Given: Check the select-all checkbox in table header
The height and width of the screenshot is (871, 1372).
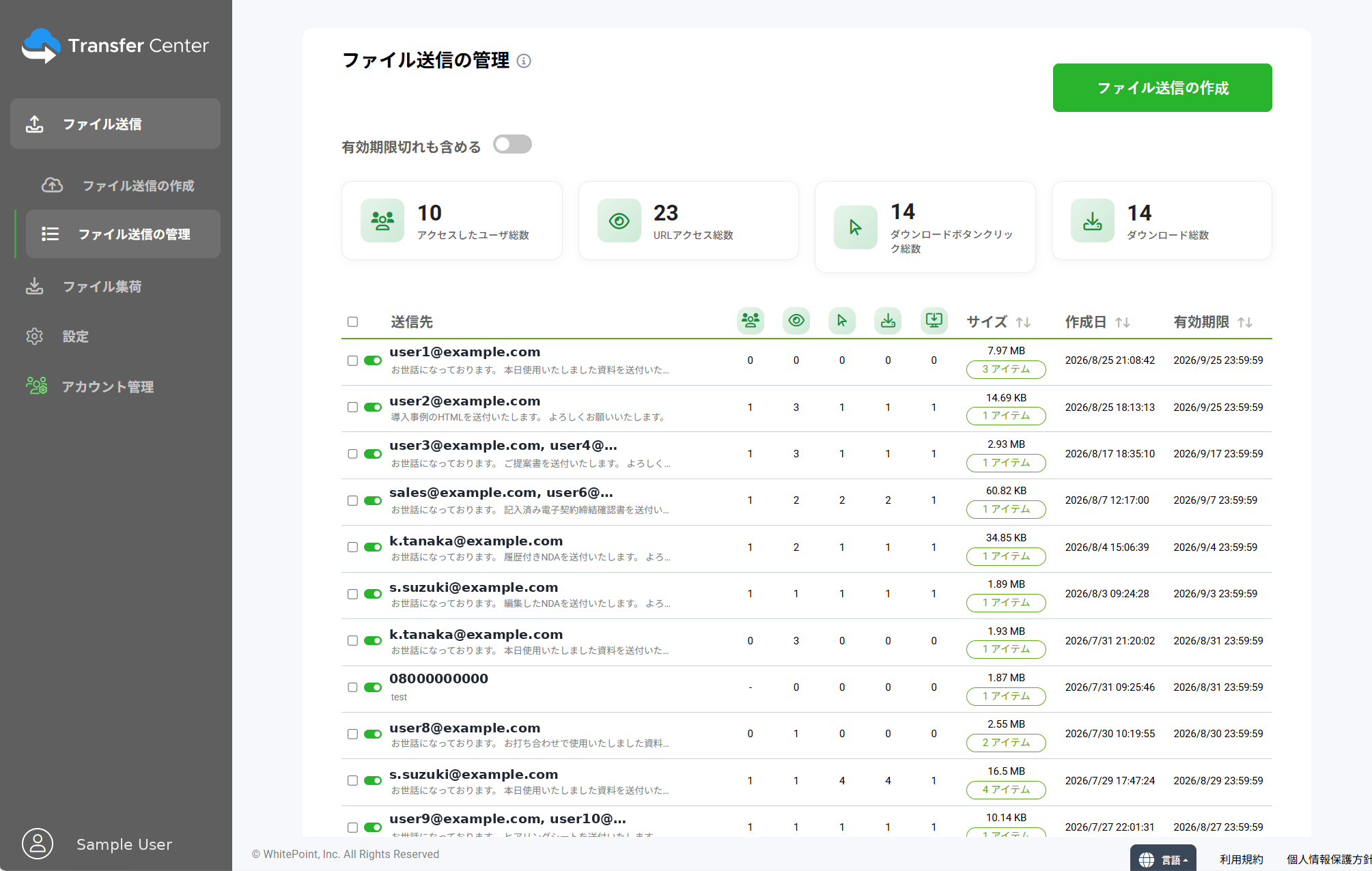Looking at the screenshot, I should (352, 322).
